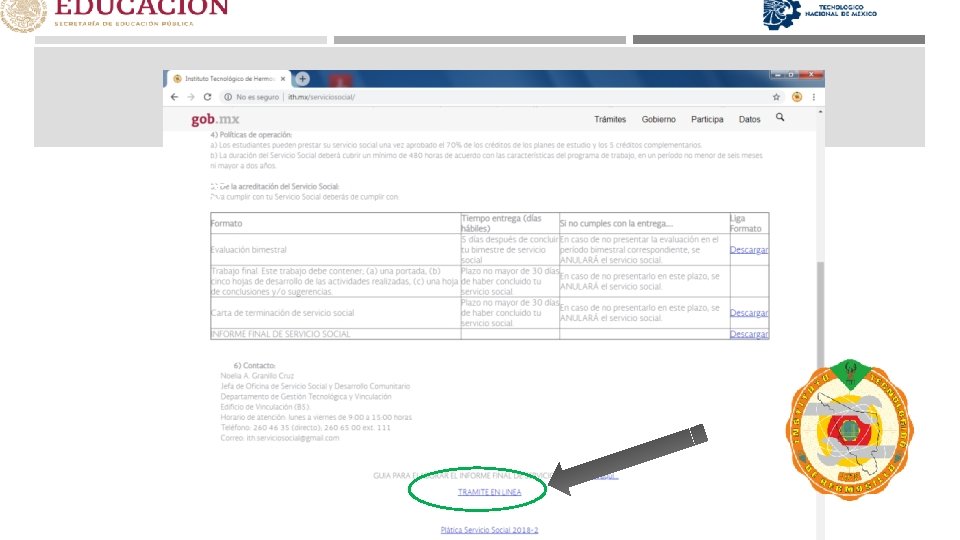
Task: Open the Datos menu item
Action: coord(749,119)
